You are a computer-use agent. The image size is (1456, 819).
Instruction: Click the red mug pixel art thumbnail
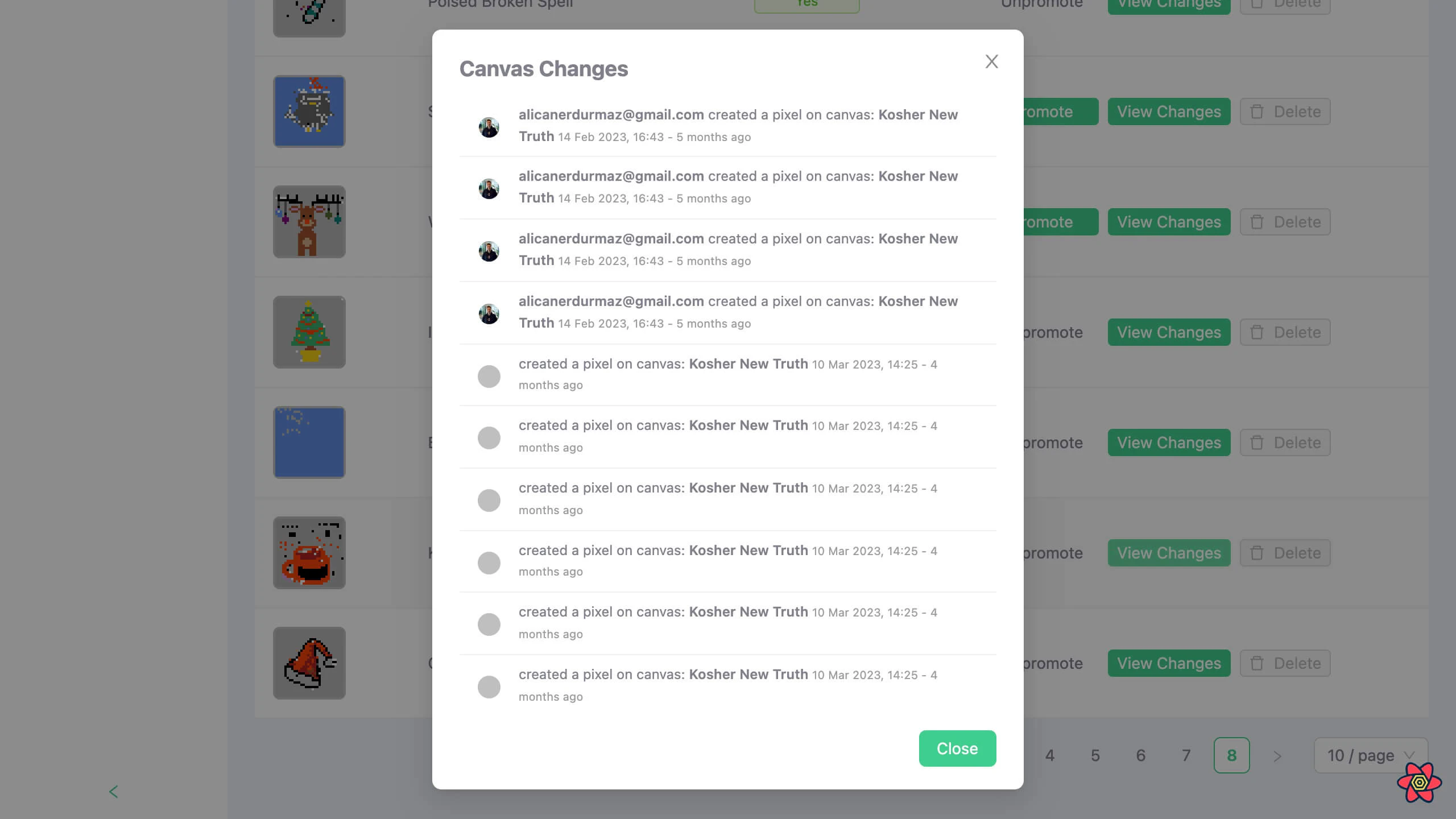[x=309, y=552]
